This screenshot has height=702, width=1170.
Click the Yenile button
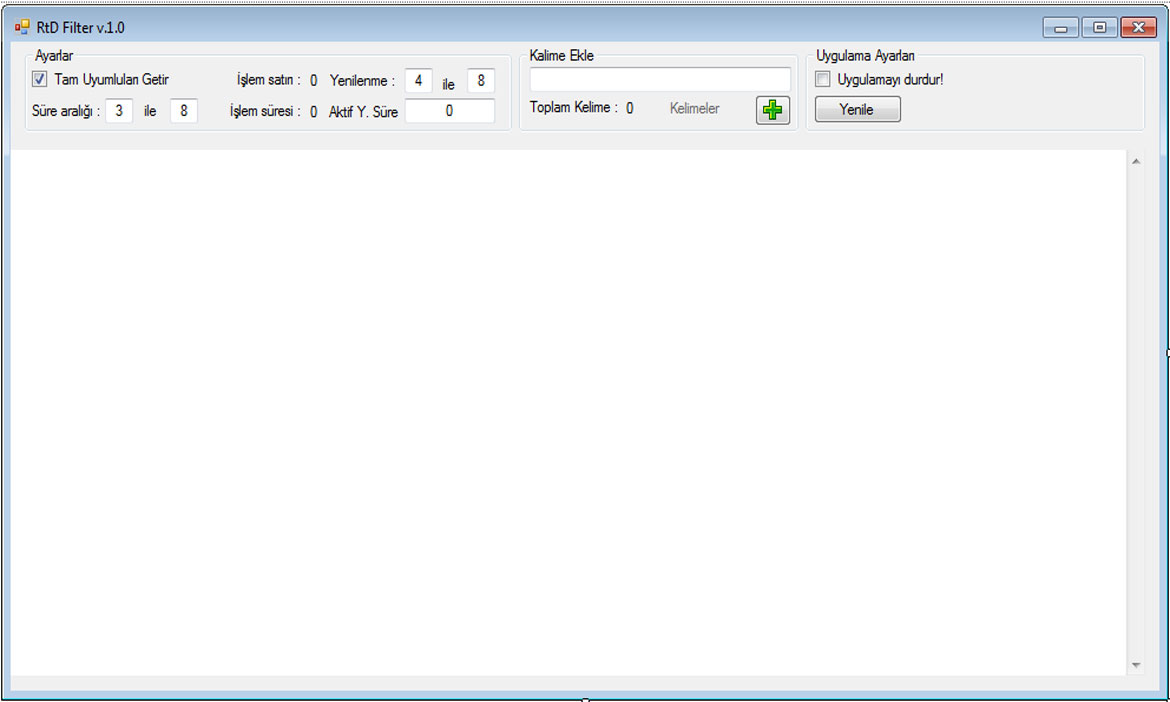[x=857, y=110]
